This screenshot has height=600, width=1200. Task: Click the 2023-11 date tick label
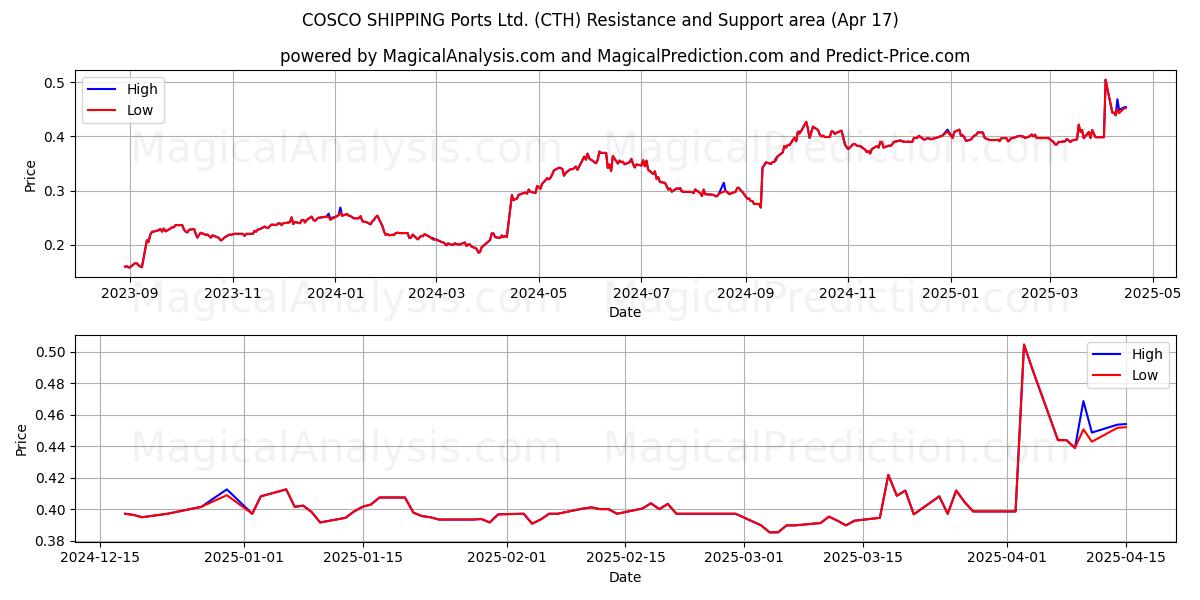(x=233, y=295)
